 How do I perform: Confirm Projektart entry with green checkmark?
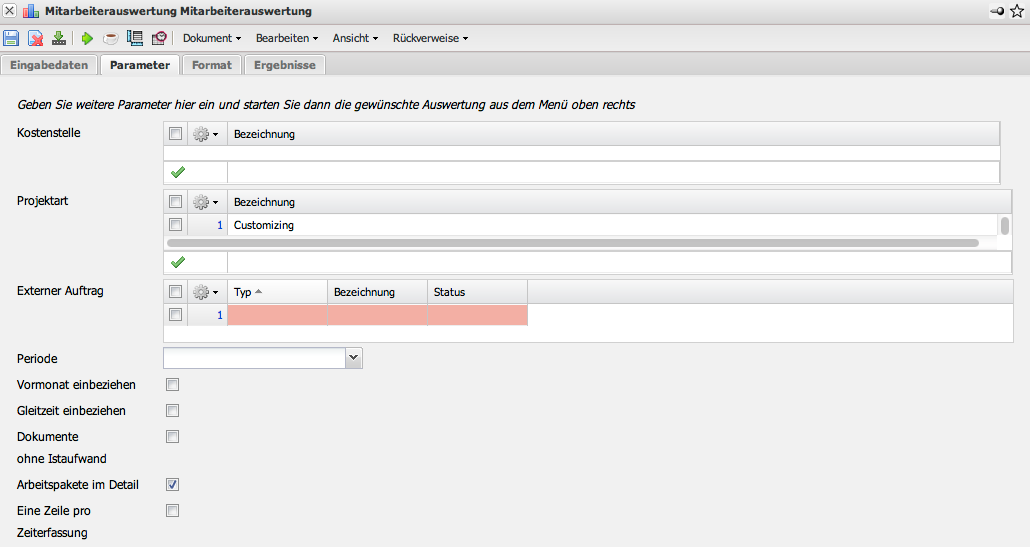177,262
